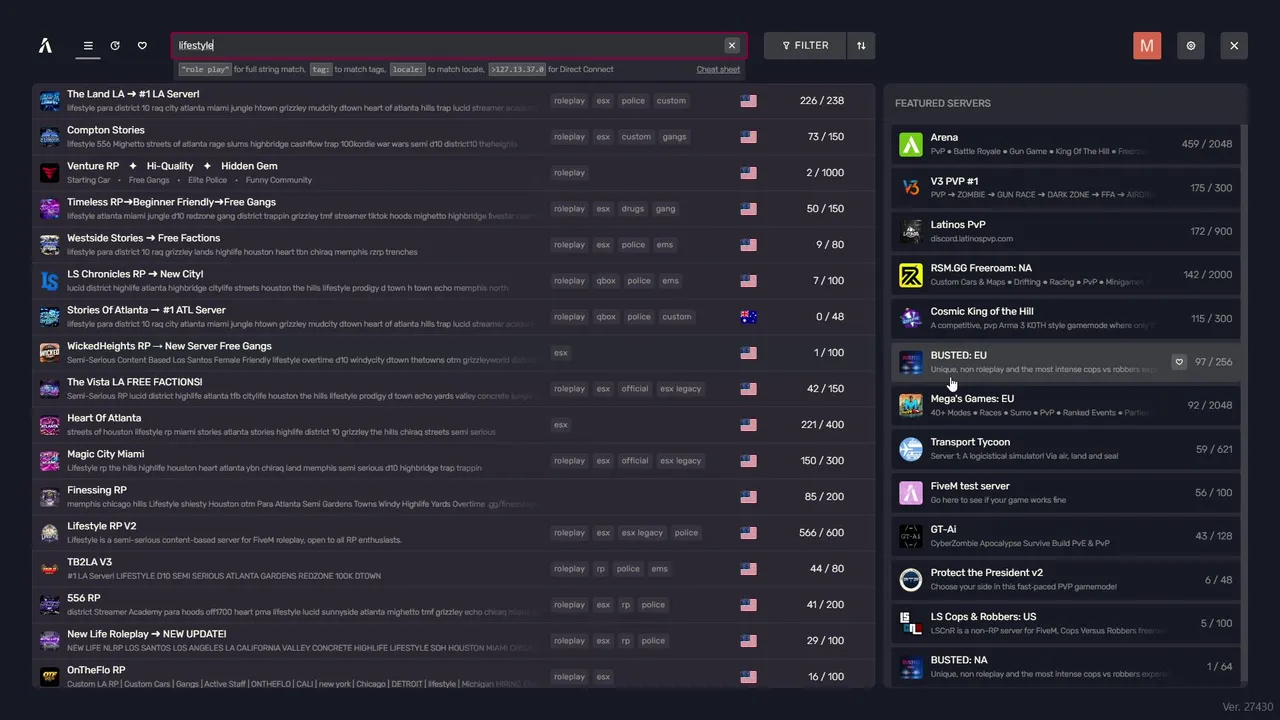Viewport: 1280px width, 720px height.
Task: Click Lifestyle RP V2 server icon
Action: coord(50,532)
